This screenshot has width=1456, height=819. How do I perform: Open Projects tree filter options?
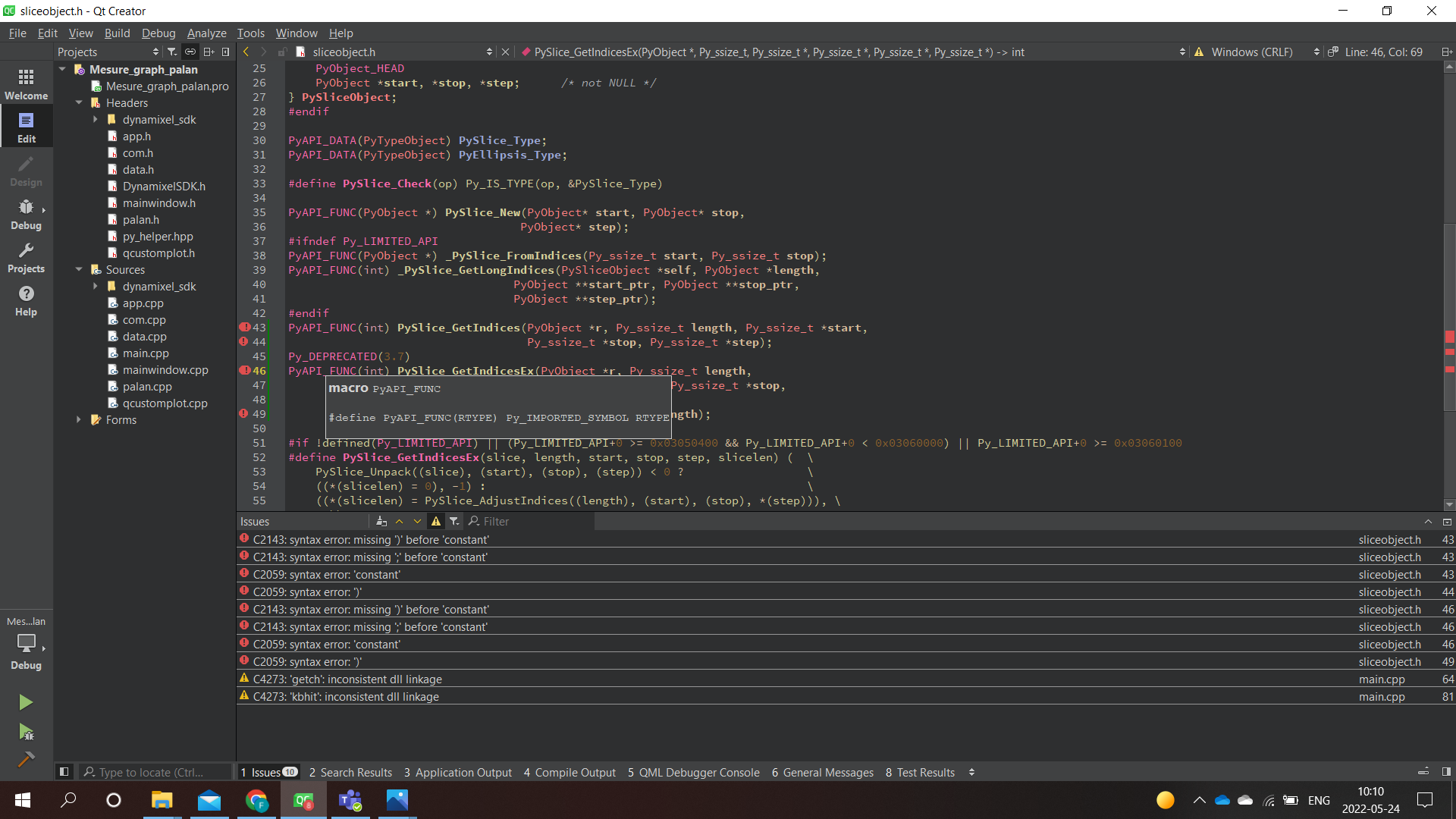(x=172, y=52)
